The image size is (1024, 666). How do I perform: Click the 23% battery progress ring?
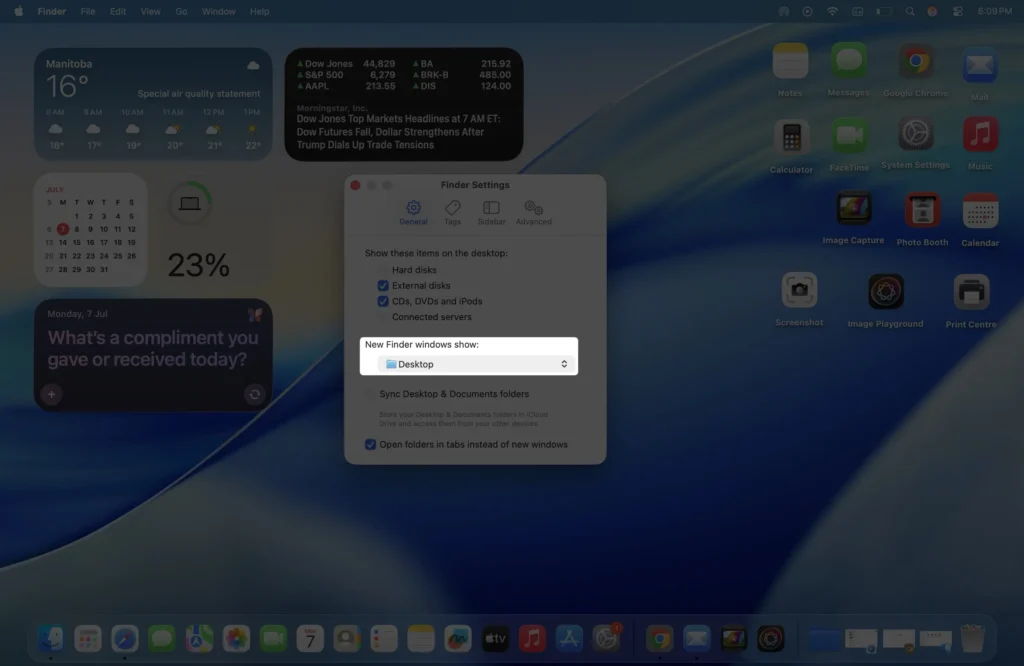pyautogui.click(x=191, y=203)
